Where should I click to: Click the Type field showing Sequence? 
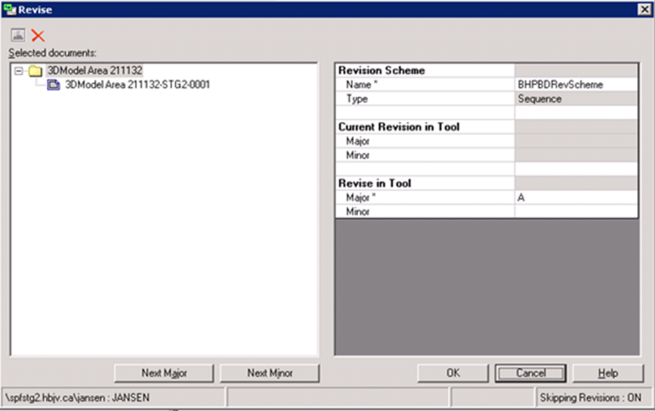[575, 99]
